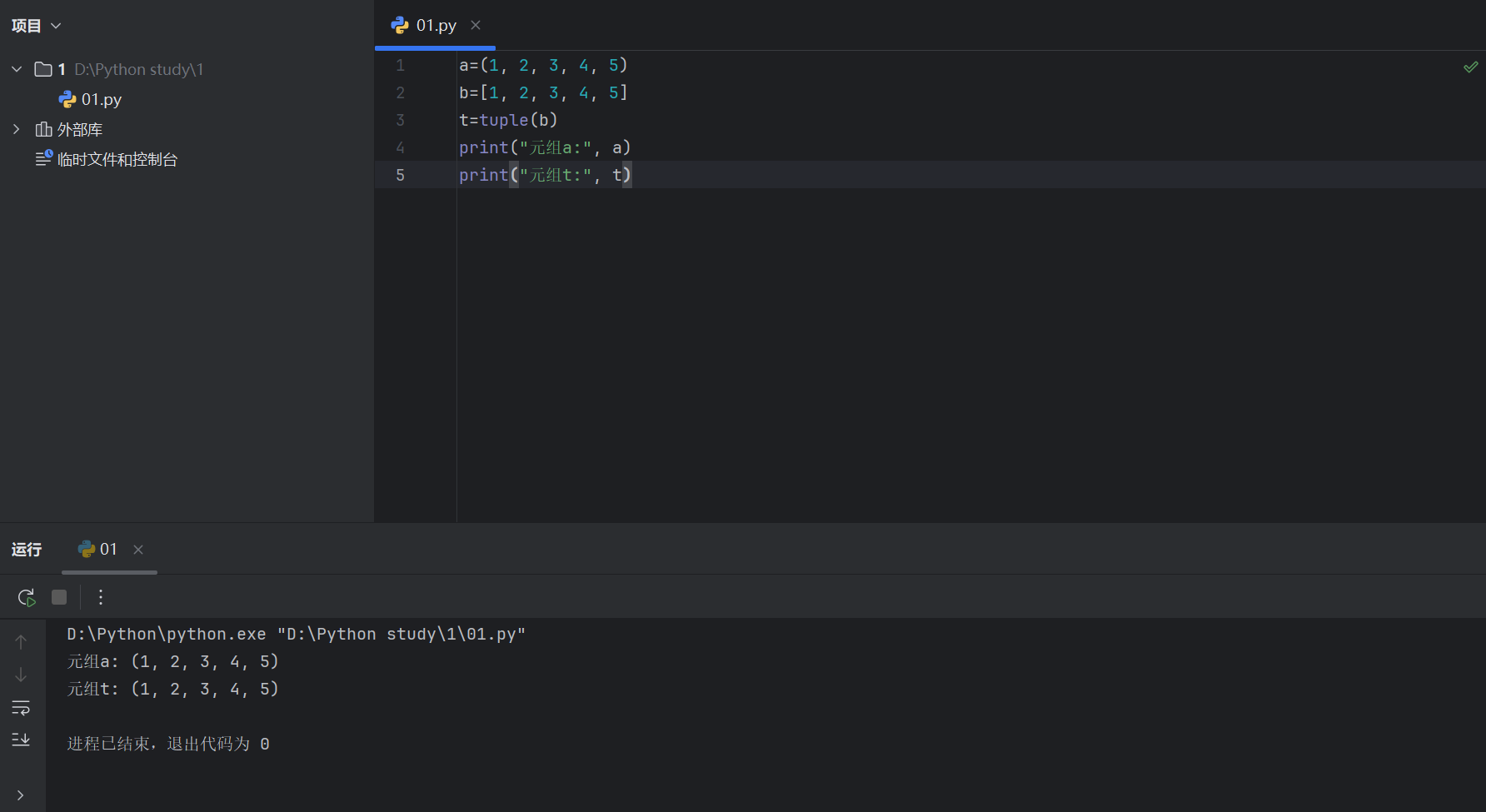1486x812 pixels.
Task: Click the Python icon on the 01 run tab
Action: pos(87,549)
